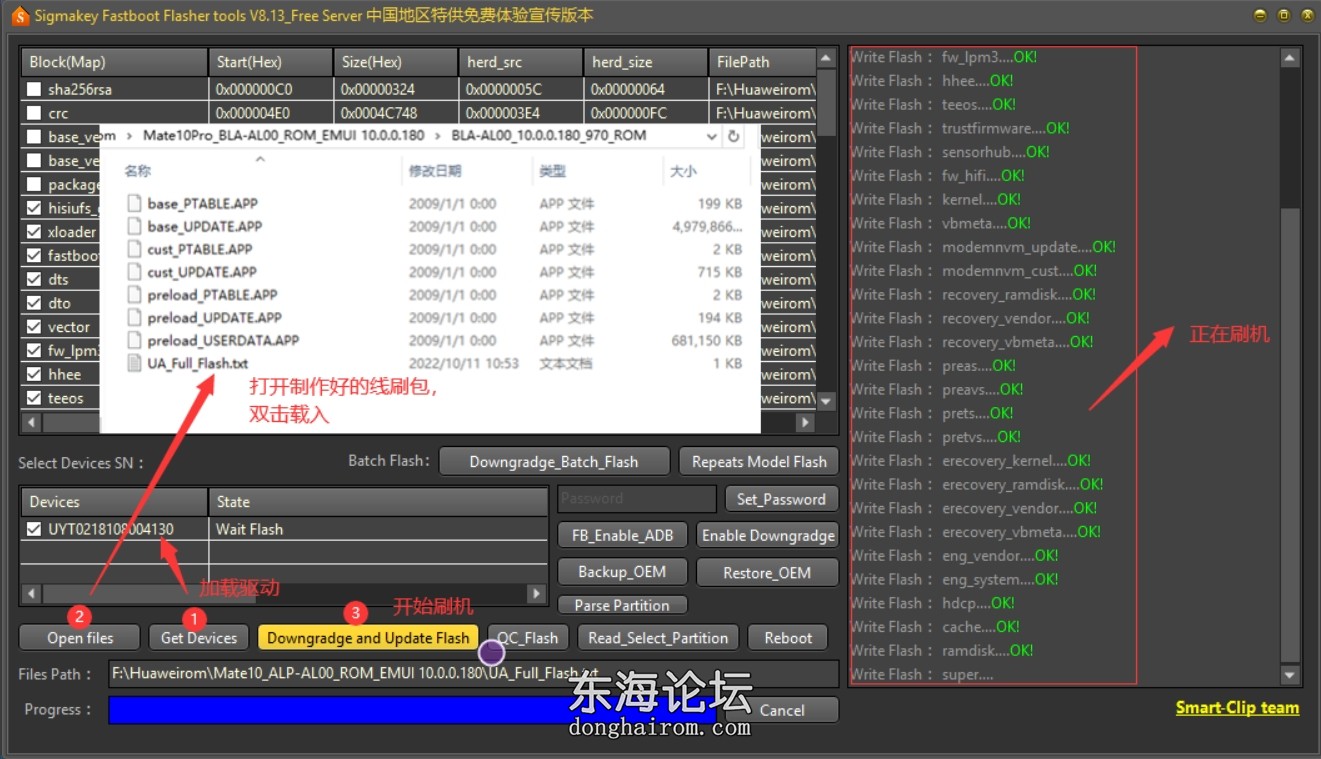Click the refresh icon in the explorer address bar
Screen dimensions: 1321x759
[x=734, y=136]
